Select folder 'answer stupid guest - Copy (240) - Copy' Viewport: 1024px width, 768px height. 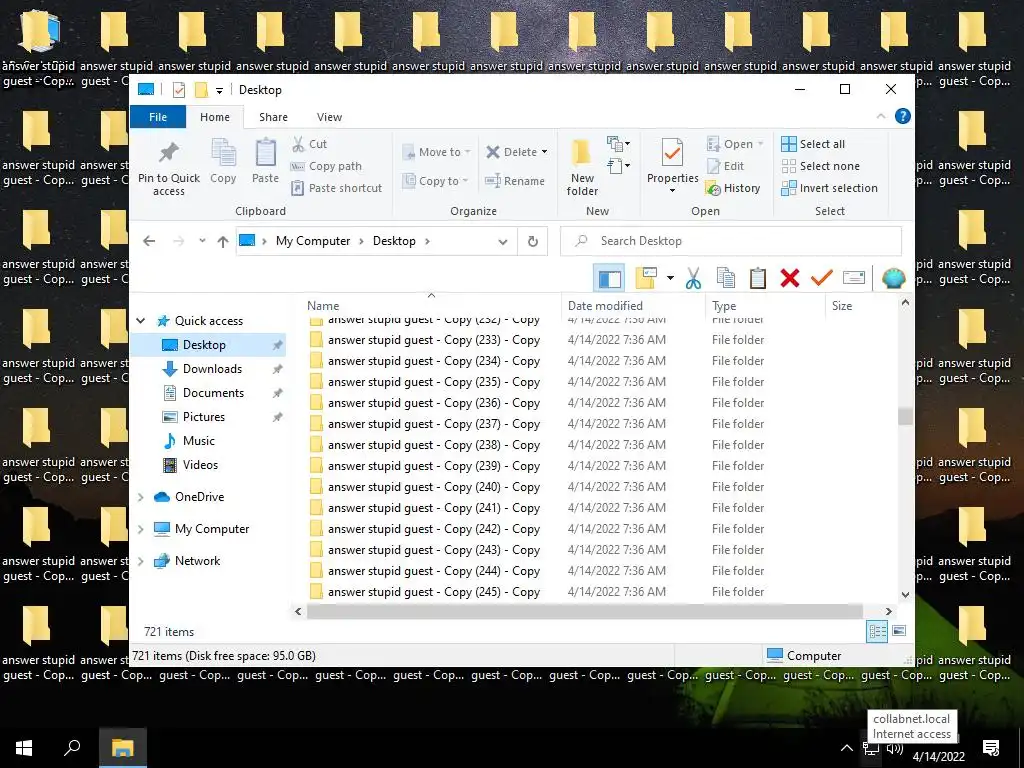point(434,487)
